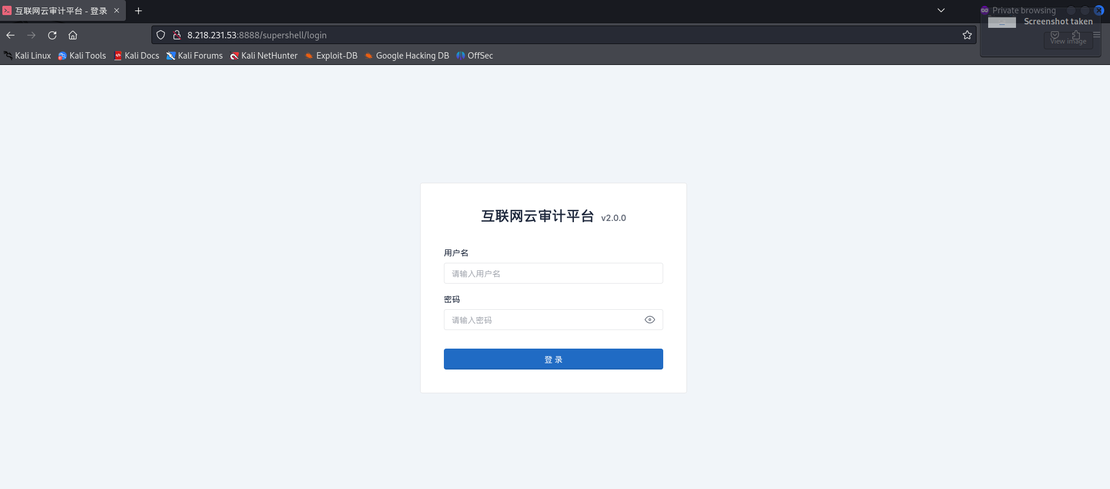Focus the 密码 password input field

(x=540, y=320)
